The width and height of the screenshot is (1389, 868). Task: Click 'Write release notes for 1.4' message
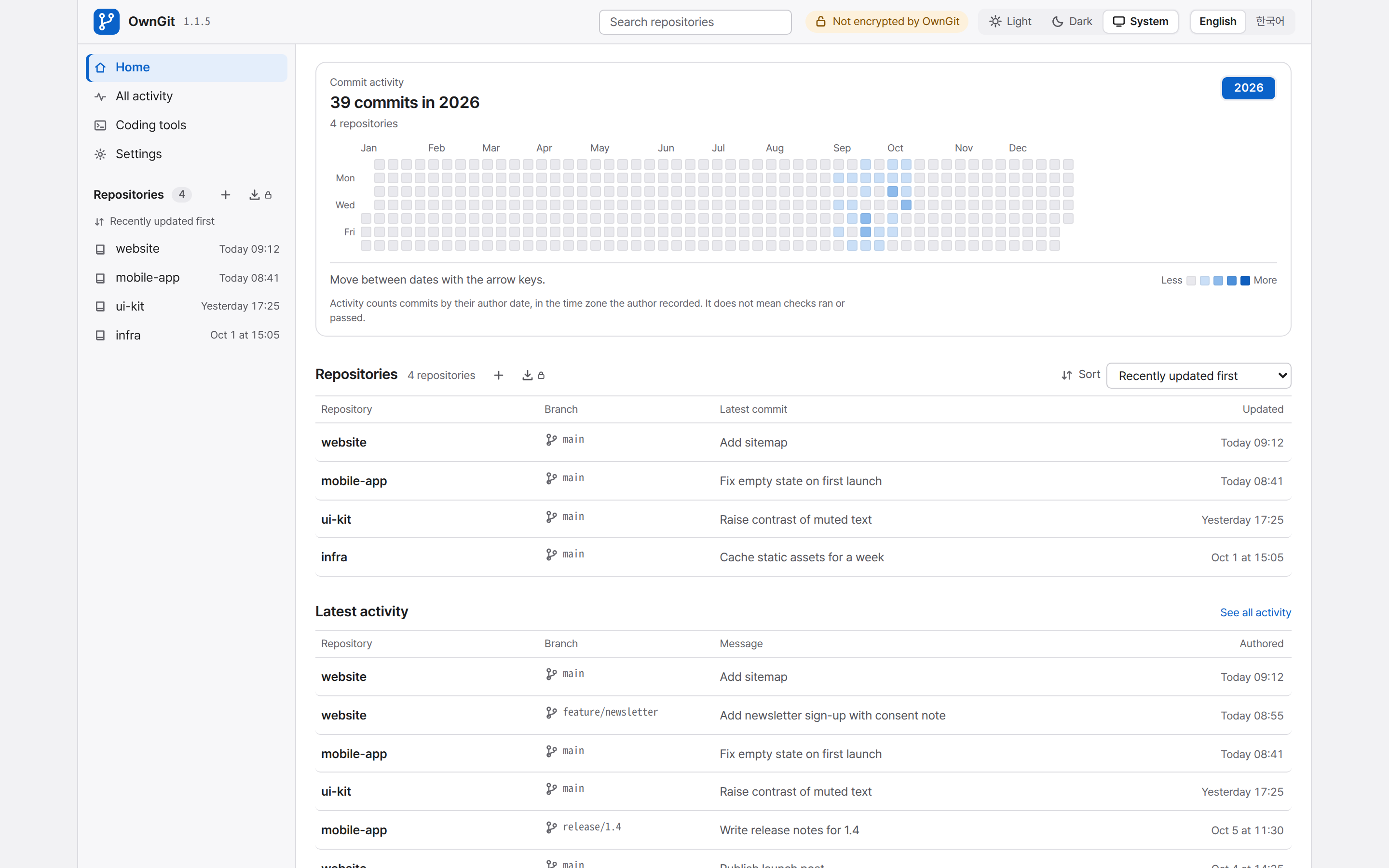pos(789,830)
